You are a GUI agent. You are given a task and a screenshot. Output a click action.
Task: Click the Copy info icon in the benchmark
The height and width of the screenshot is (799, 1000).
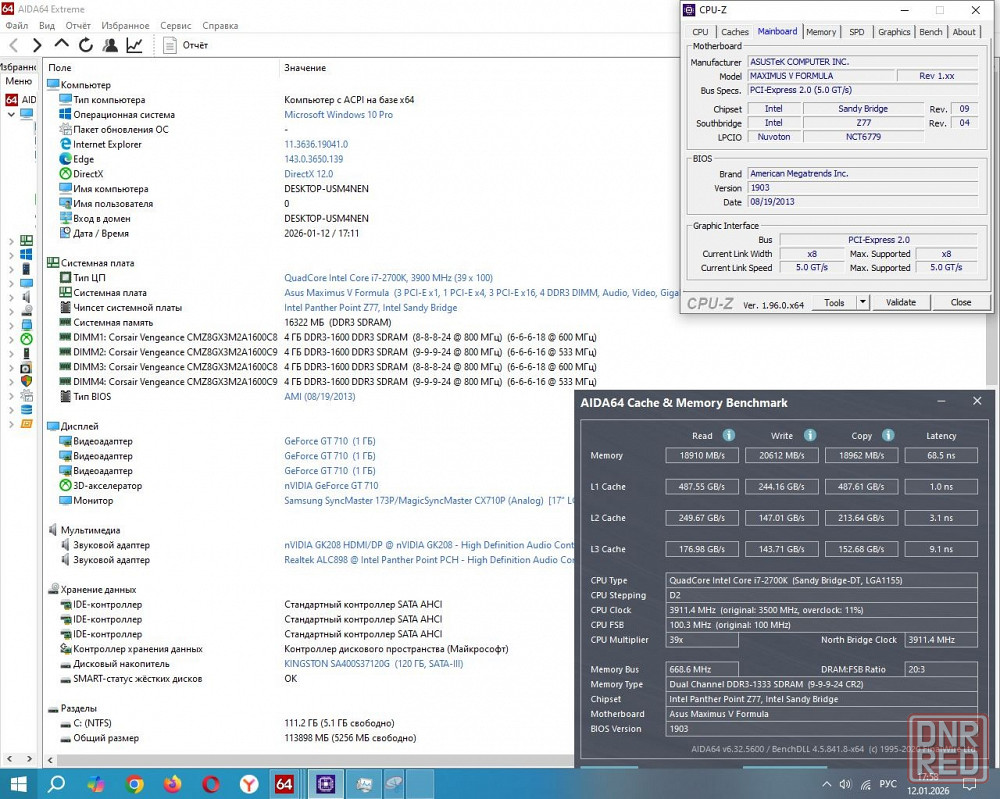click(889, 435)
